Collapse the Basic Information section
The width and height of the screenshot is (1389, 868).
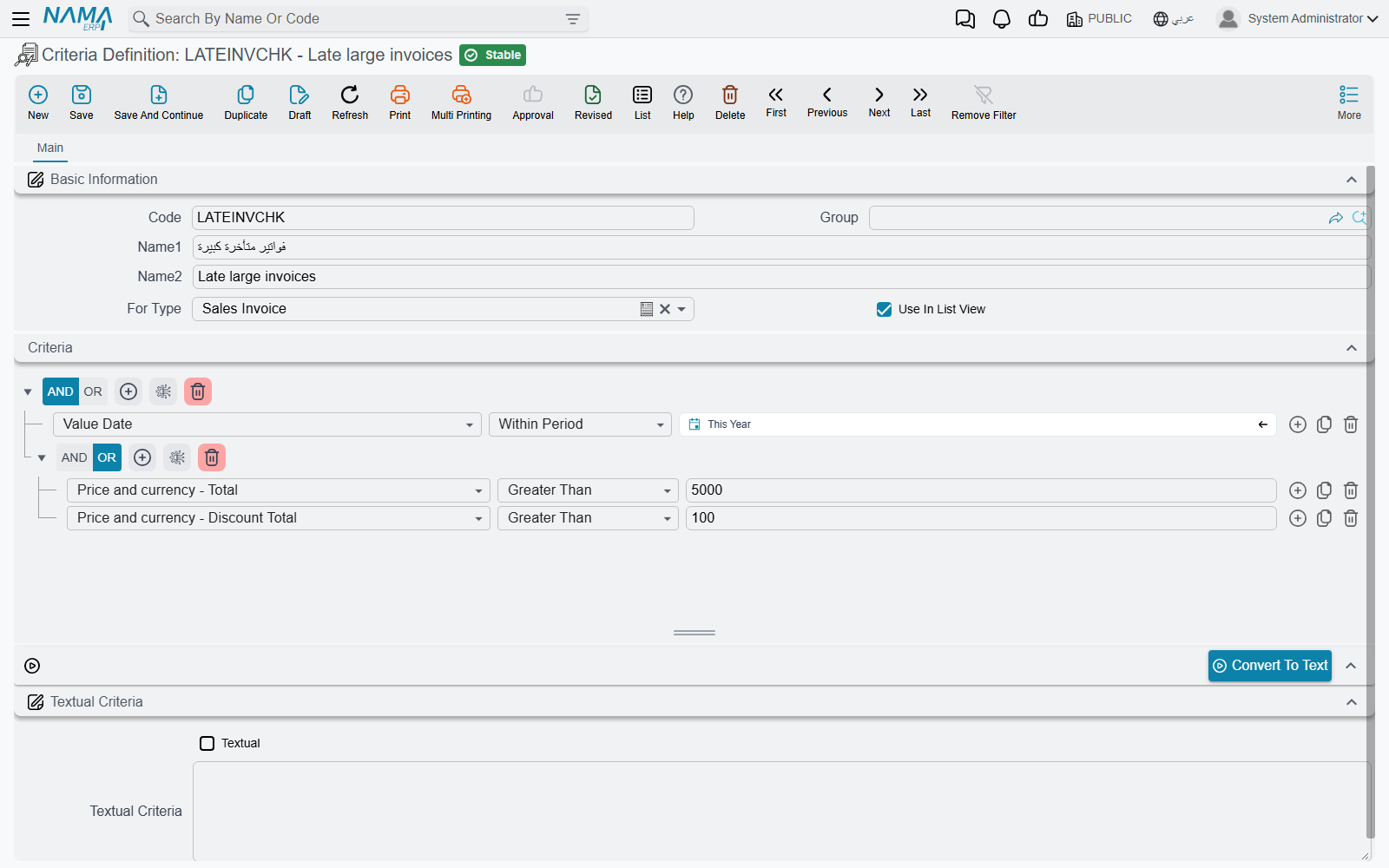1352,180
